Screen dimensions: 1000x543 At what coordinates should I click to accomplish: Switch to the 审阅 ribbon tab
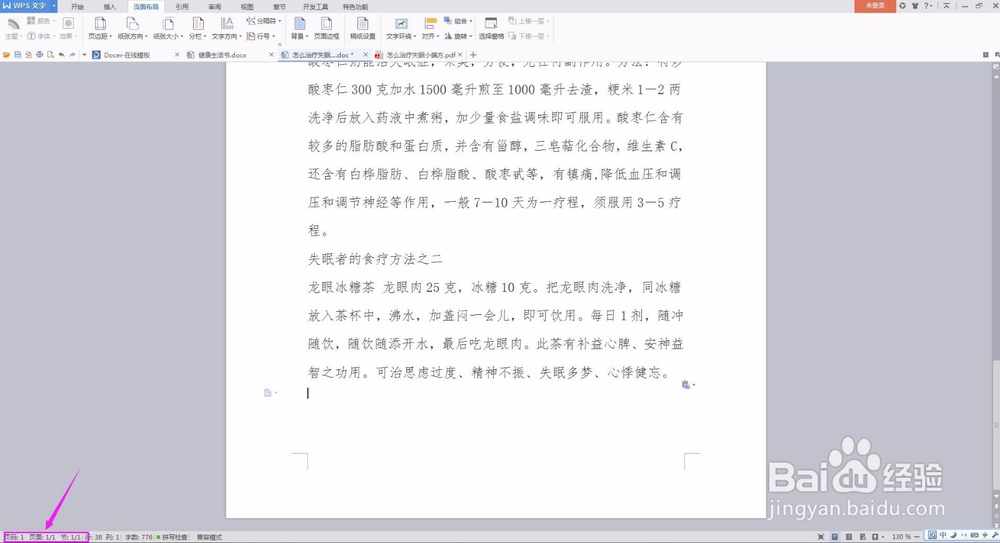click(214, 6)
